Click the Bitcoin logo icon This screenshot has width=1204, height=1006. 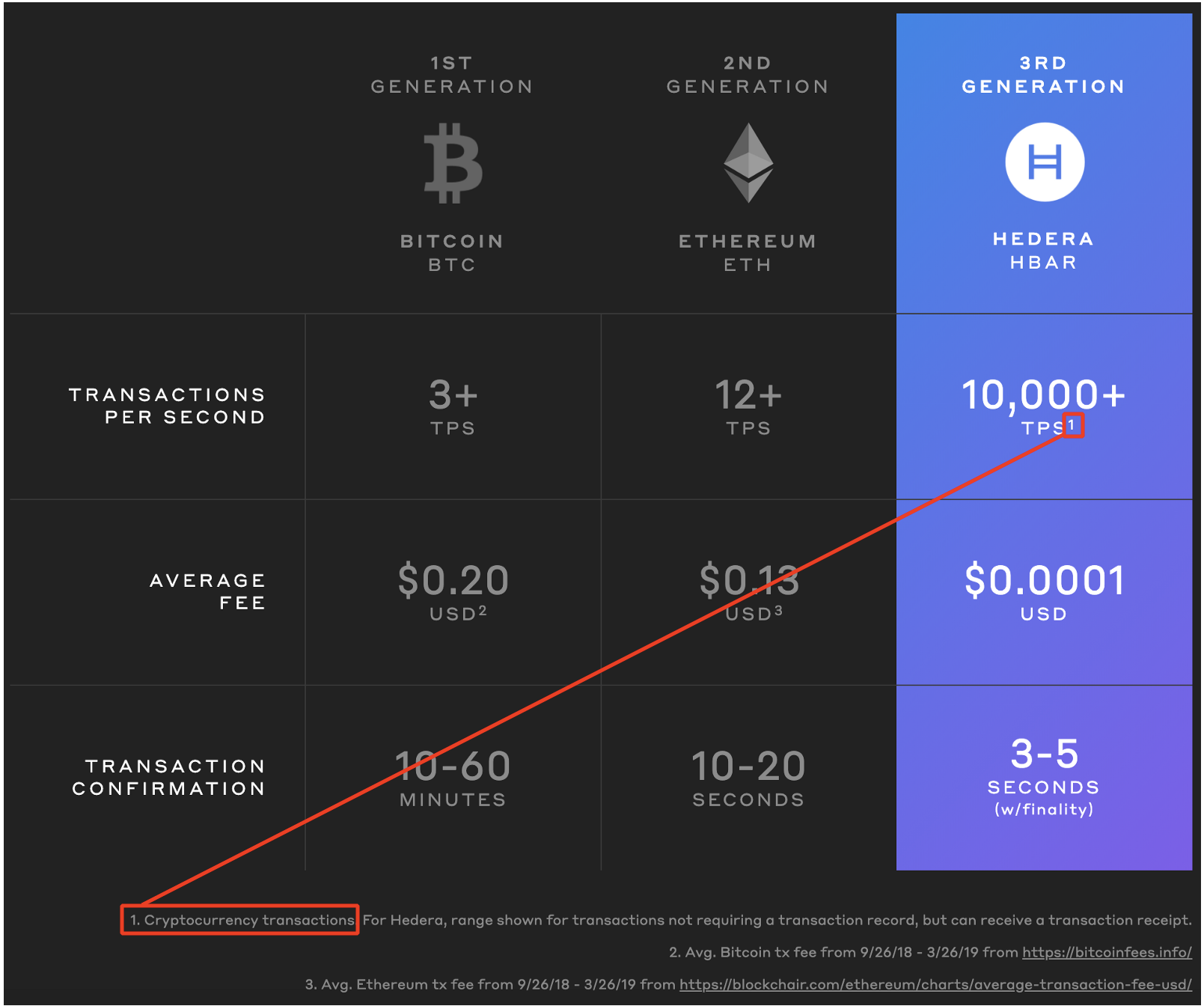point(453,163)
